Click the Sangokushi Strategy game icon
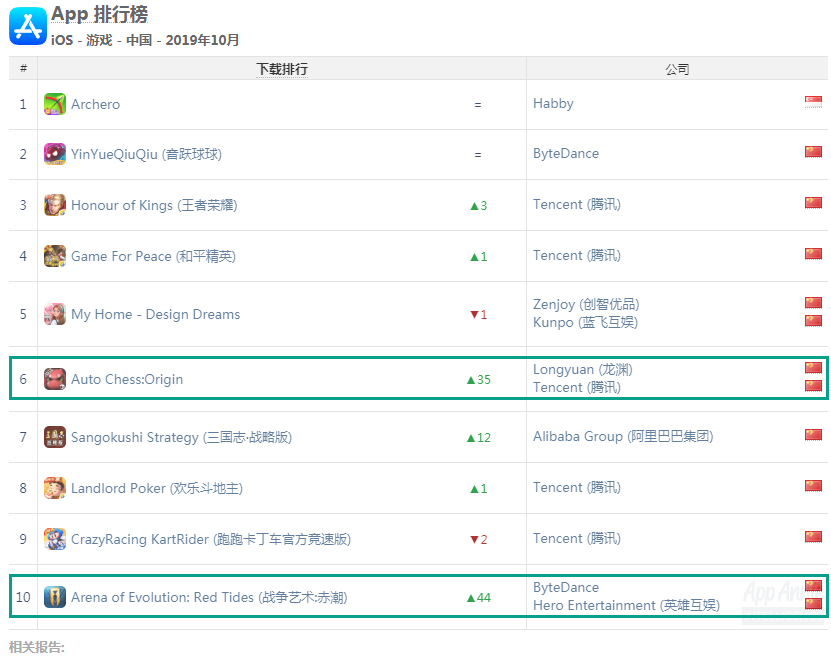Viewport: 831px width, 665px height. click(55, 437)
